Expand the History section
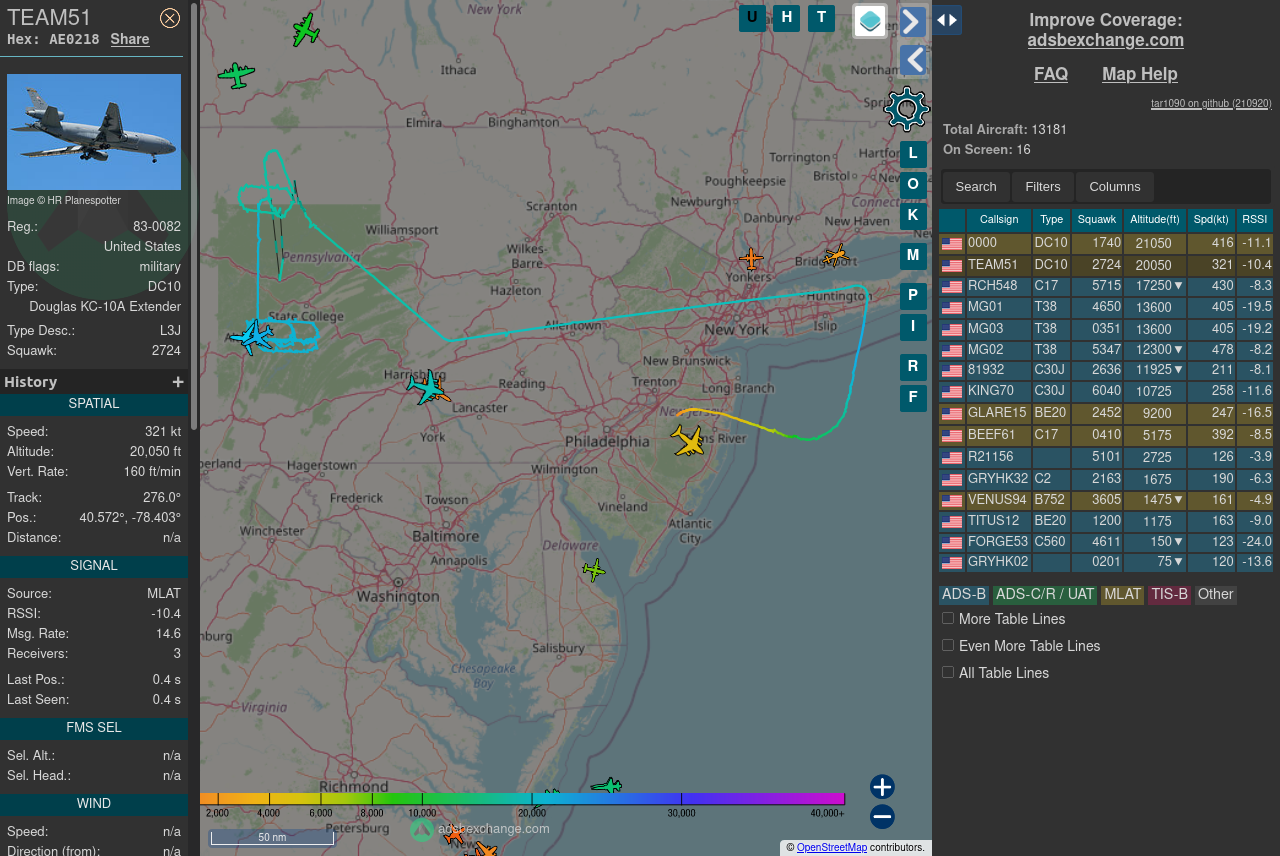Screen dimensions: 1280x856 click(x=178, y=382)
